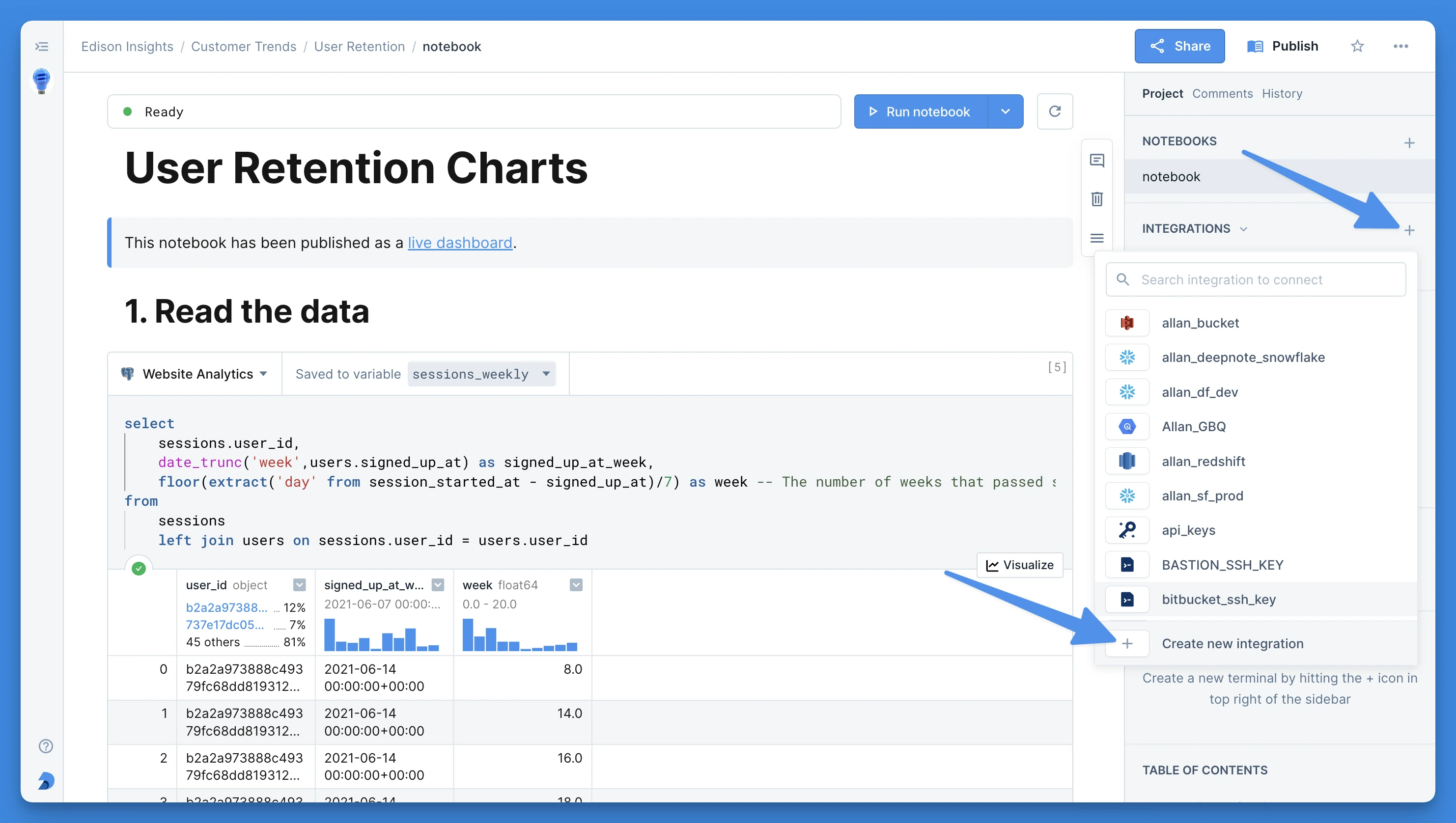The image size is (1456, 823).
Task: Switch to the History tab
Action: point(1282,93)
